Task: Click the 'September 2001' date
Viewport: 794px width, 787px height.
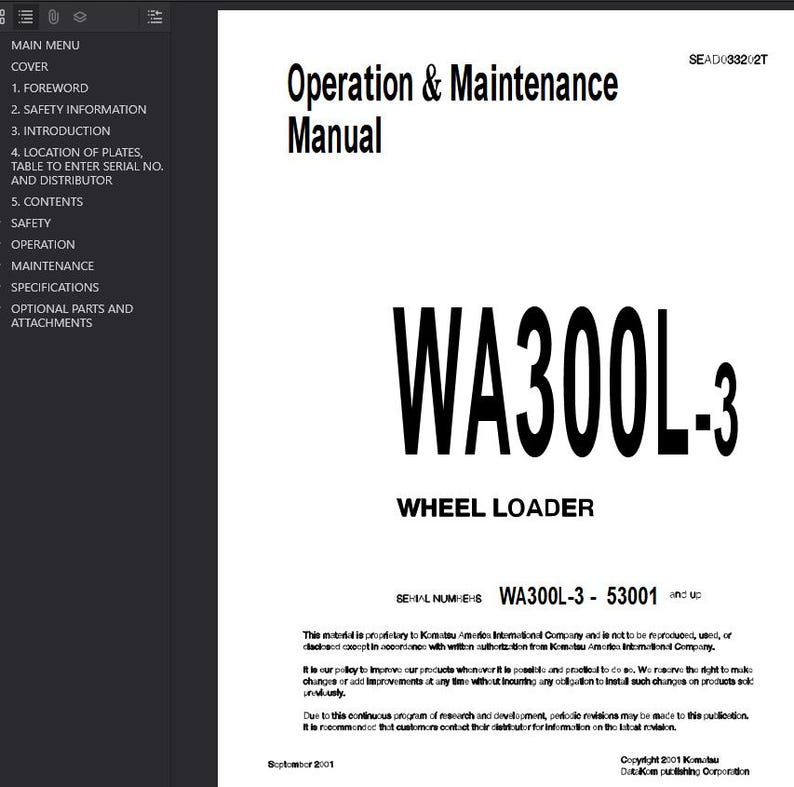Action: click(x=300, y=764)
